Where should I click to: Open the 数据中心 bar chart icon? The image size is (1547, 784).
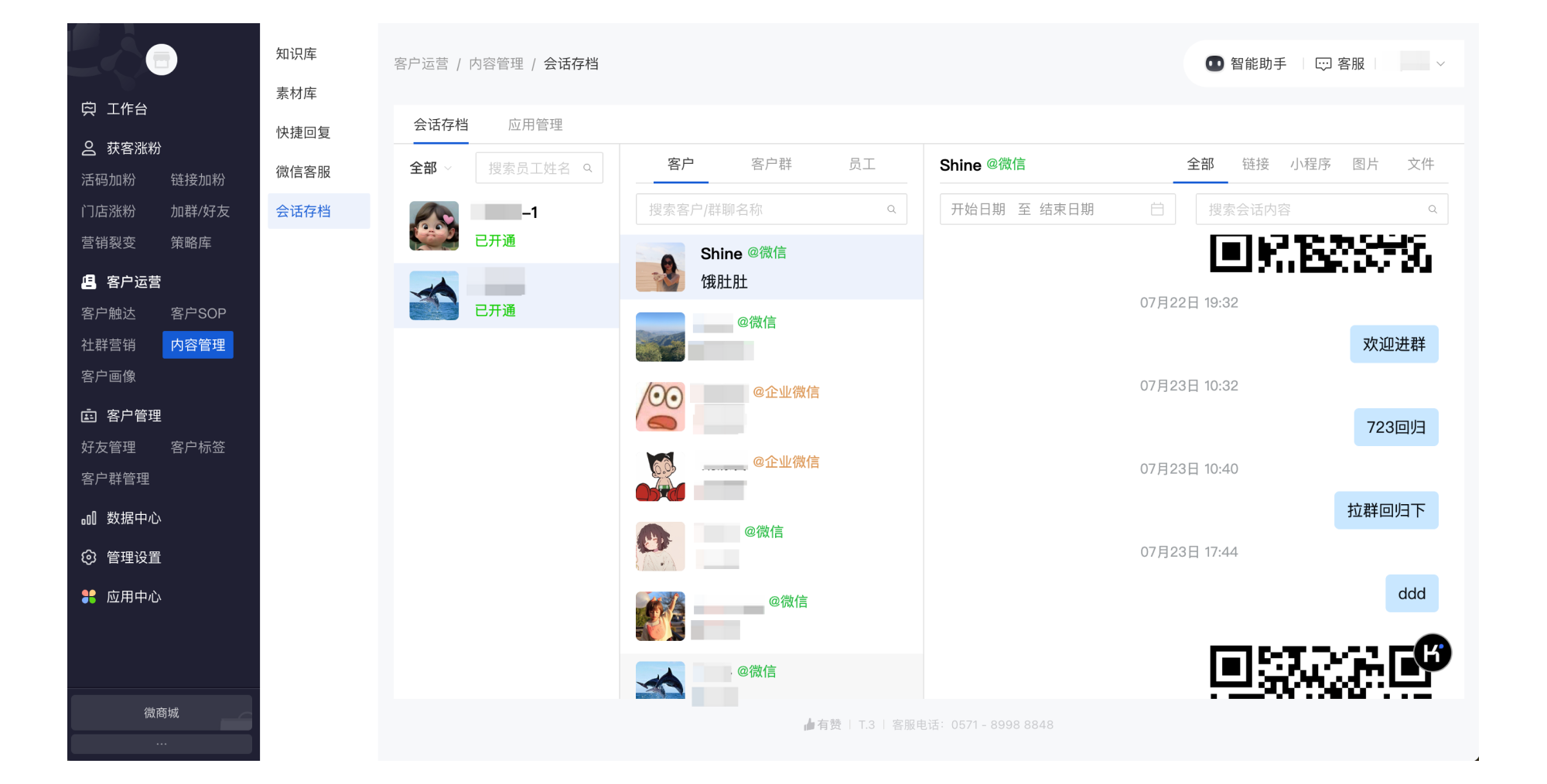pyautogui.click(x=89, y=518)
